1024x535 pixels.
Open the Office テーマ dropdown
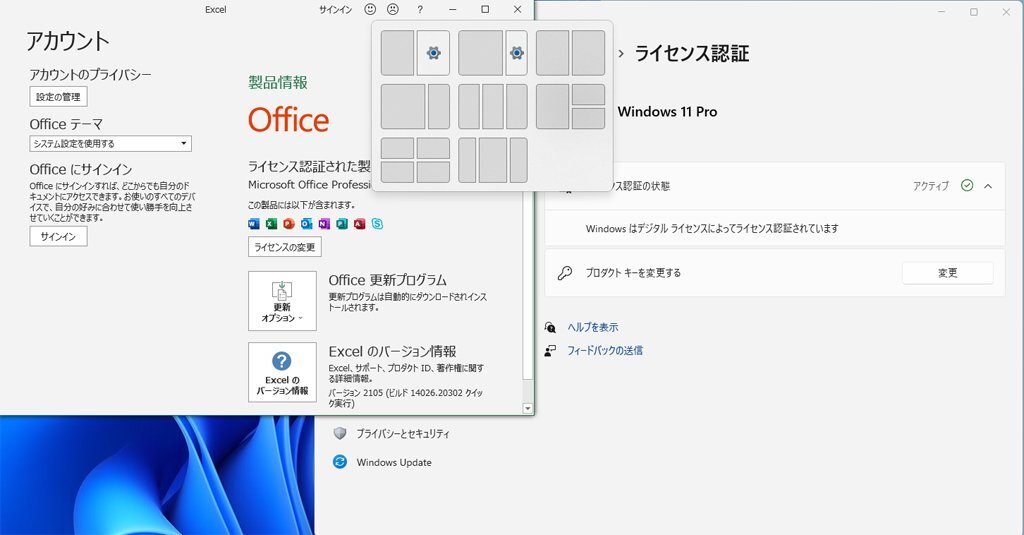110,144
